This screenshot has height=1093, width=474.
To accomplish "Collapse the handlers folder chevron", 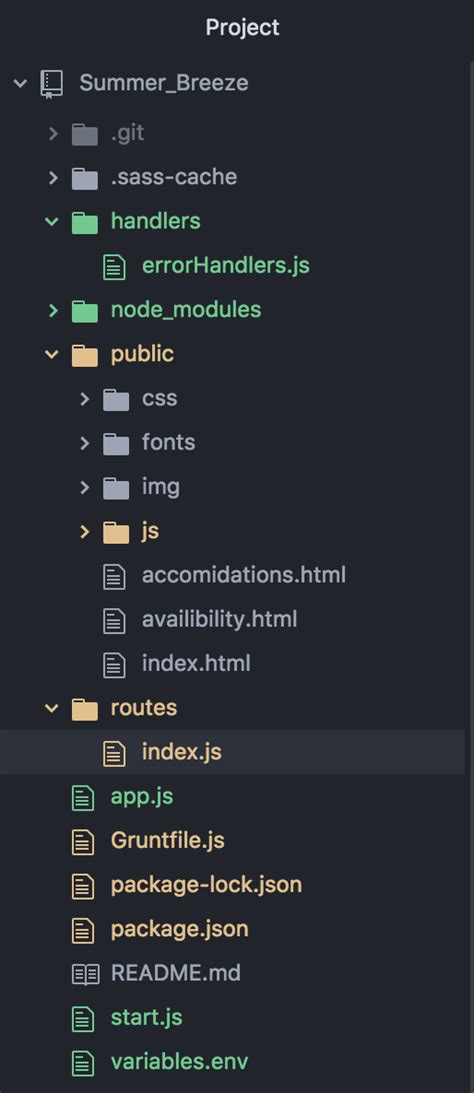I will tap(52, 222).
